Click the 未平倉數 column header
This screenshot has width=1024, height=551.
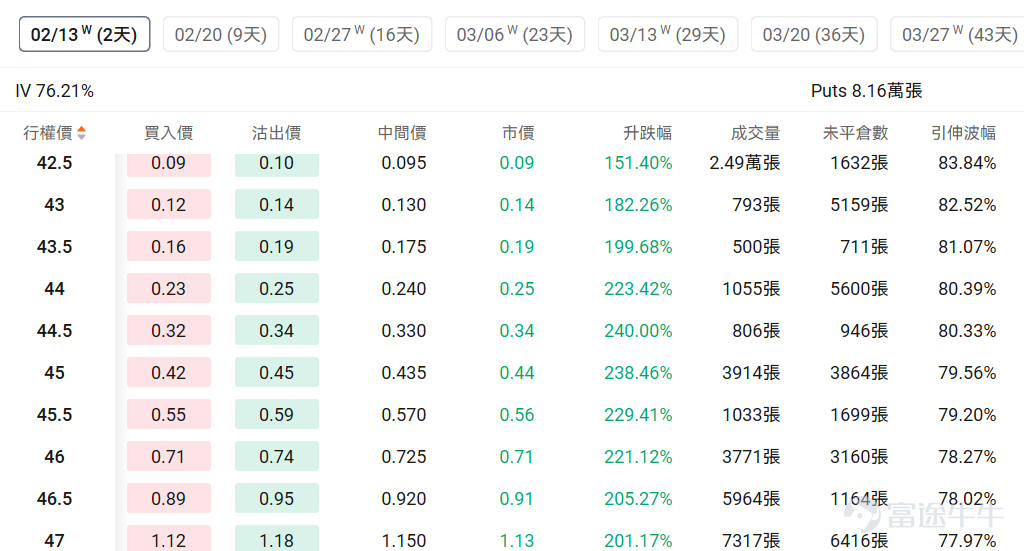[856, 133]
